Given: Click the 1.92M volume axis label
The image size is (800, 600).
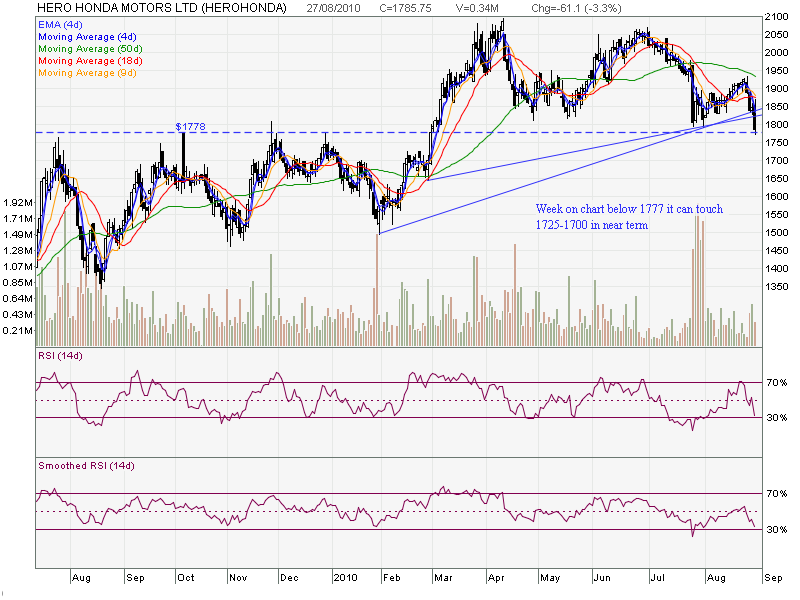Looking at the screenshot, I should pos(17,203).
